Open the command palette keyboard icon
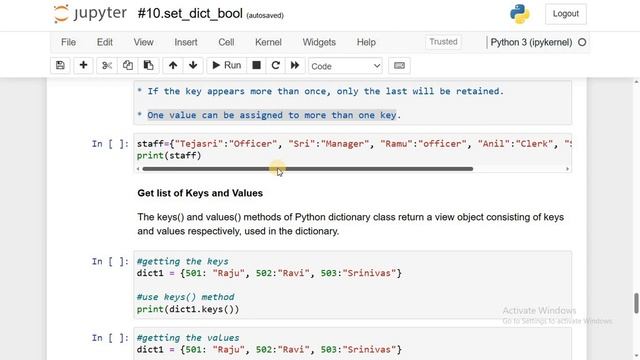This screenshot has width=640, height=360. 399,66
